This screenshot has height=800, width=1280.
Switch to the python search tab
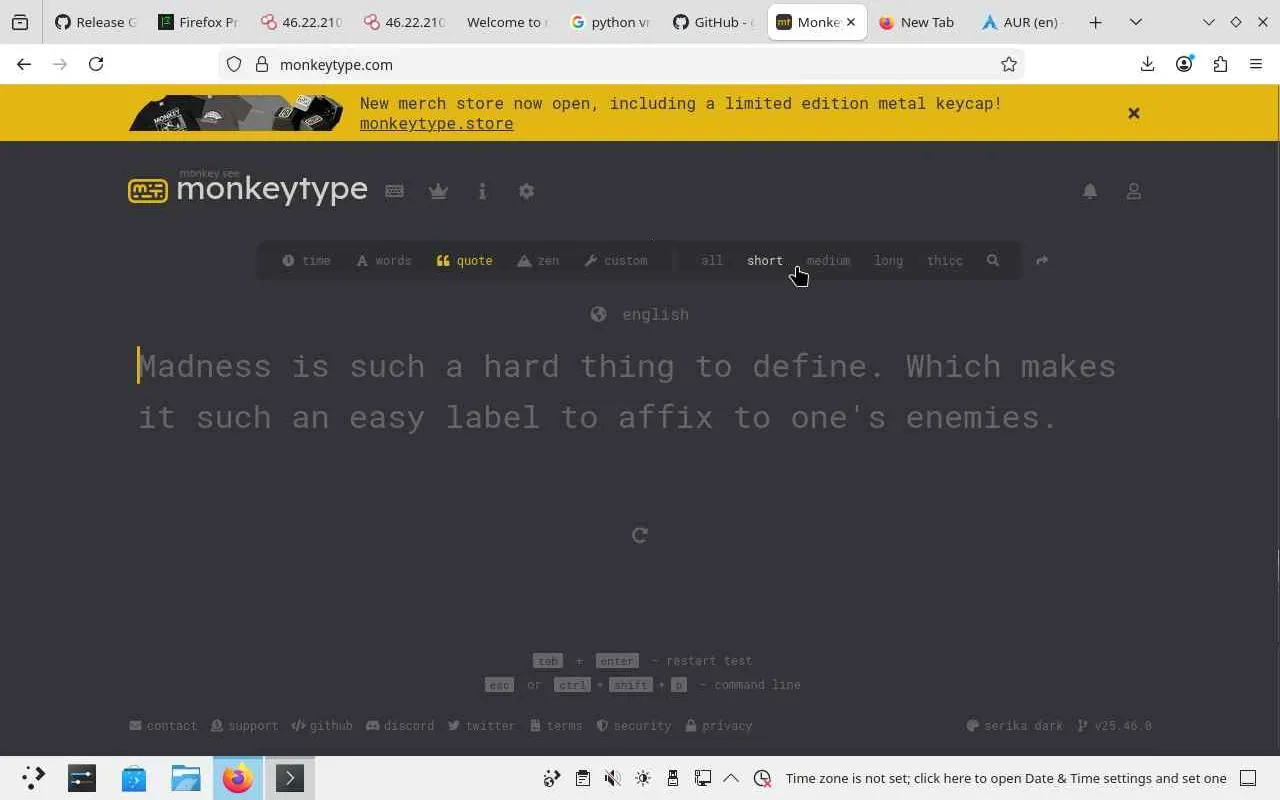tap(609, 22)
